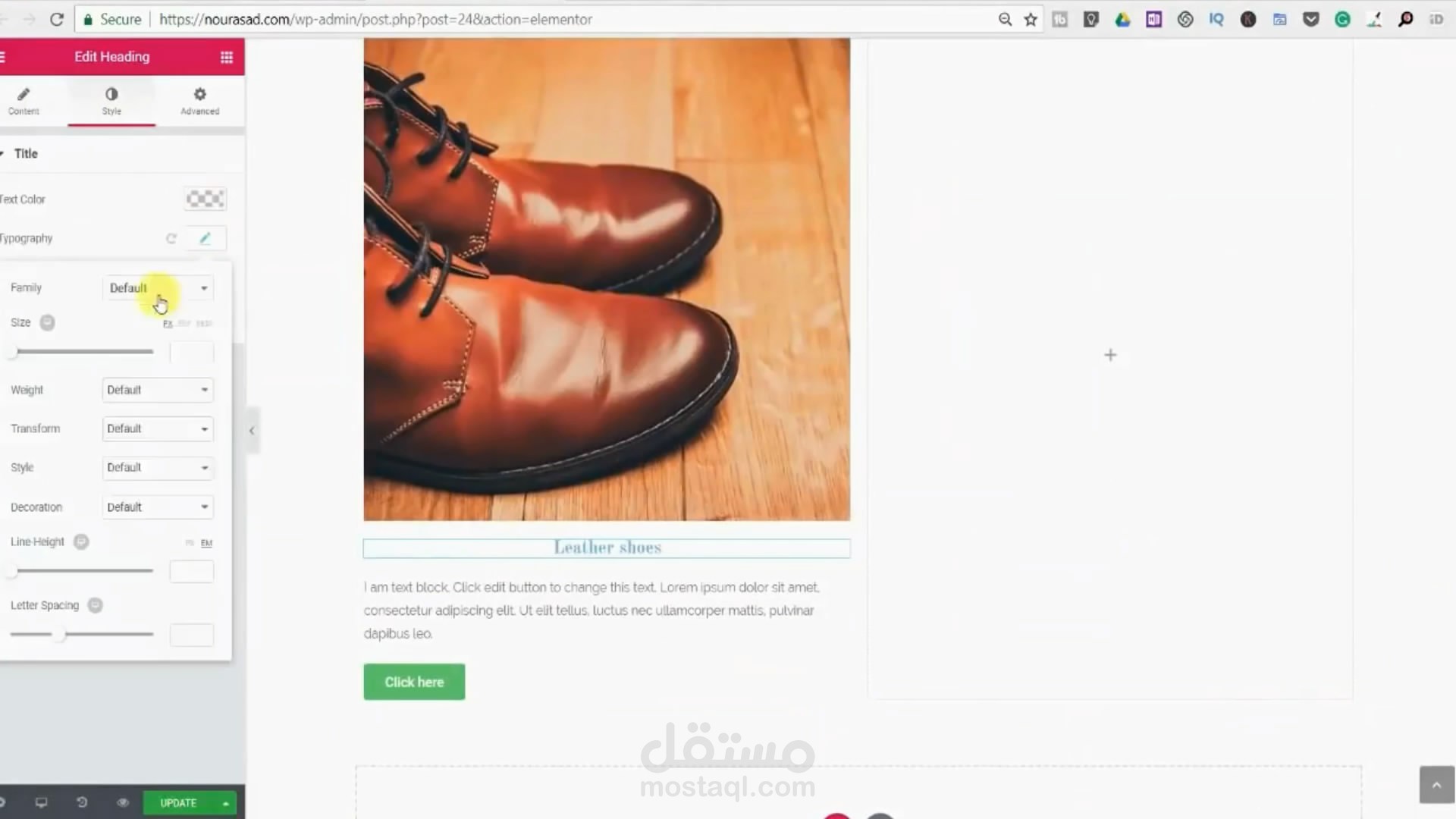Click the UPDATE button
The width and height of the screenshot is (1456, 819).
(177, 802)
